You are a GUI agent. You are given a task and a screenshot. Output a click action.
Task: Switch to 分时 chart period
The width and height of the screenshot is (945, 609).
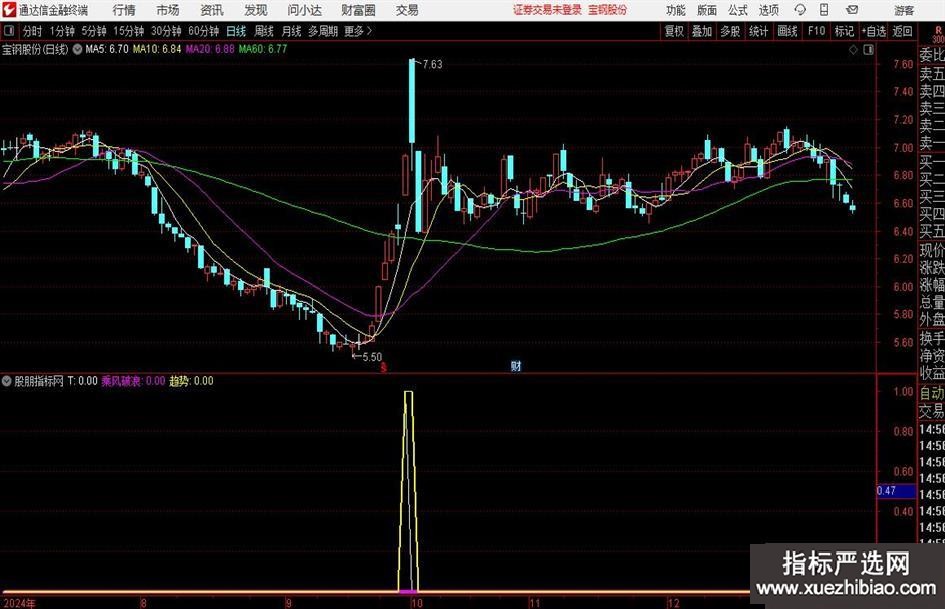(33, 31)
